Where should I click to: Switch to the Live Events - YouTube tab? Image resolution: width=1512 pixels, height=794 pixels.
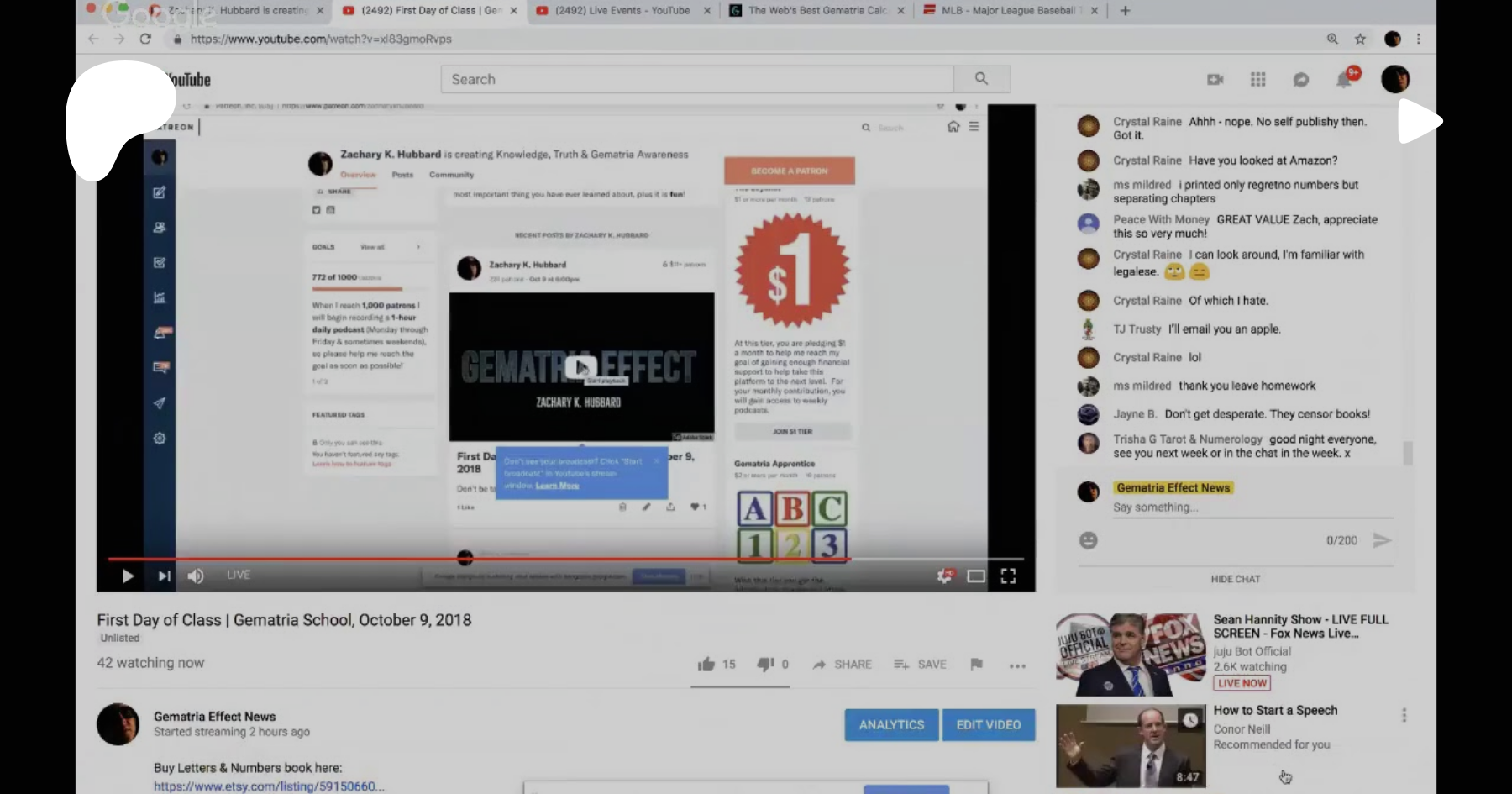pos(622,11)
